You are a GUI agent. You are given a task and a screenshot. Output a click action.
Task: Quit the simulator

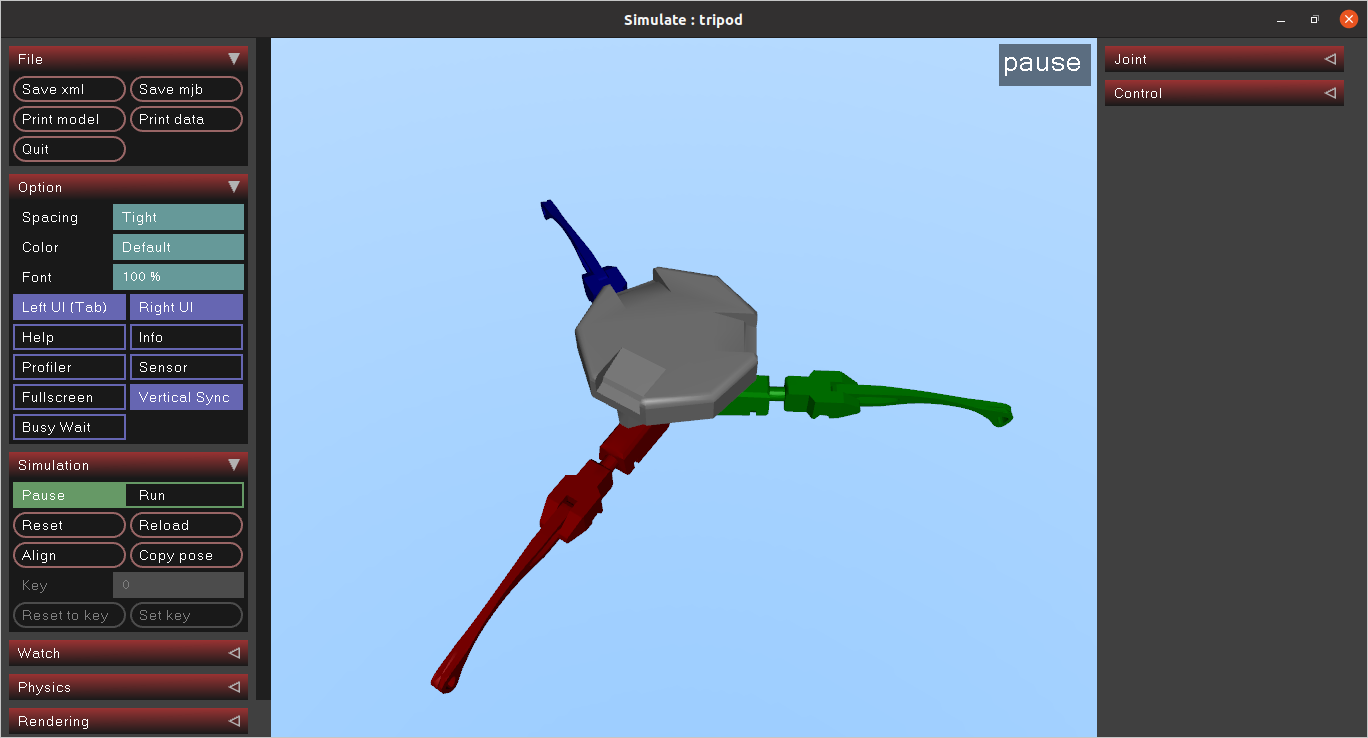point(68,148)
